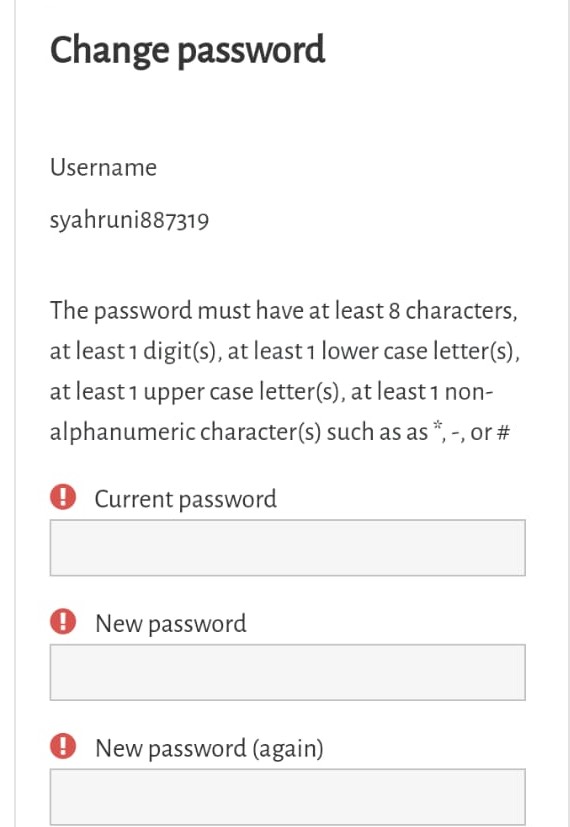Click the 'lower case letter(s)' rule line
570x827 pixels.
click(x=285, y=351)
